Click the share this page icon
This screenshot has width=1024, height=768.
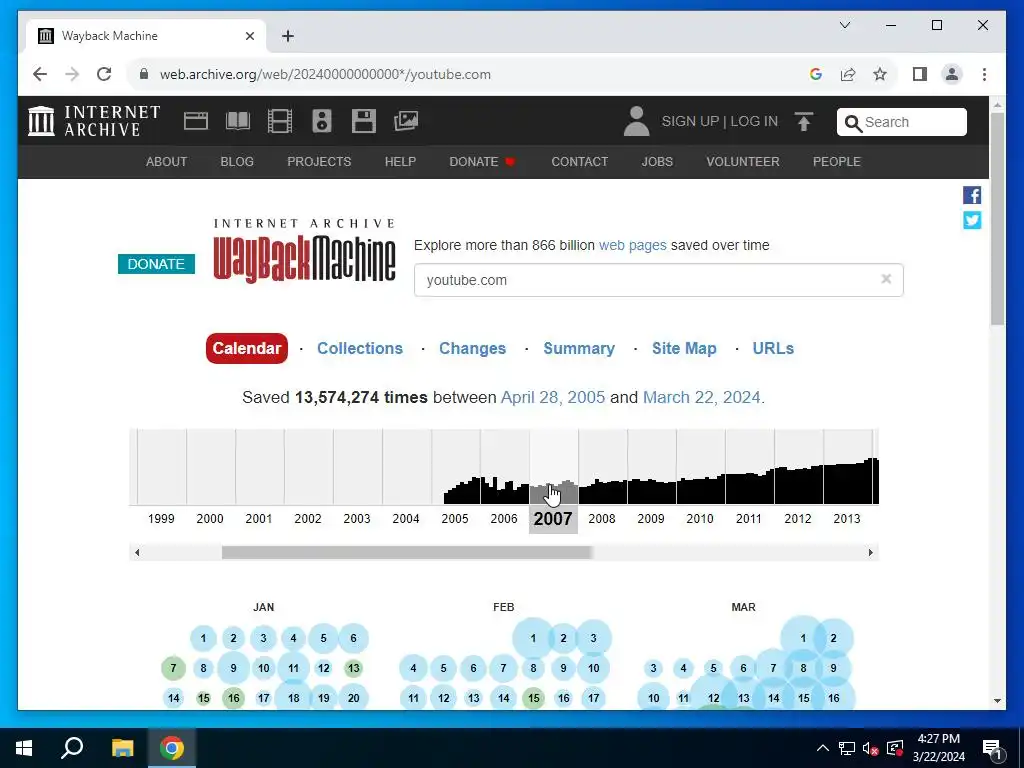coord(848,74)
